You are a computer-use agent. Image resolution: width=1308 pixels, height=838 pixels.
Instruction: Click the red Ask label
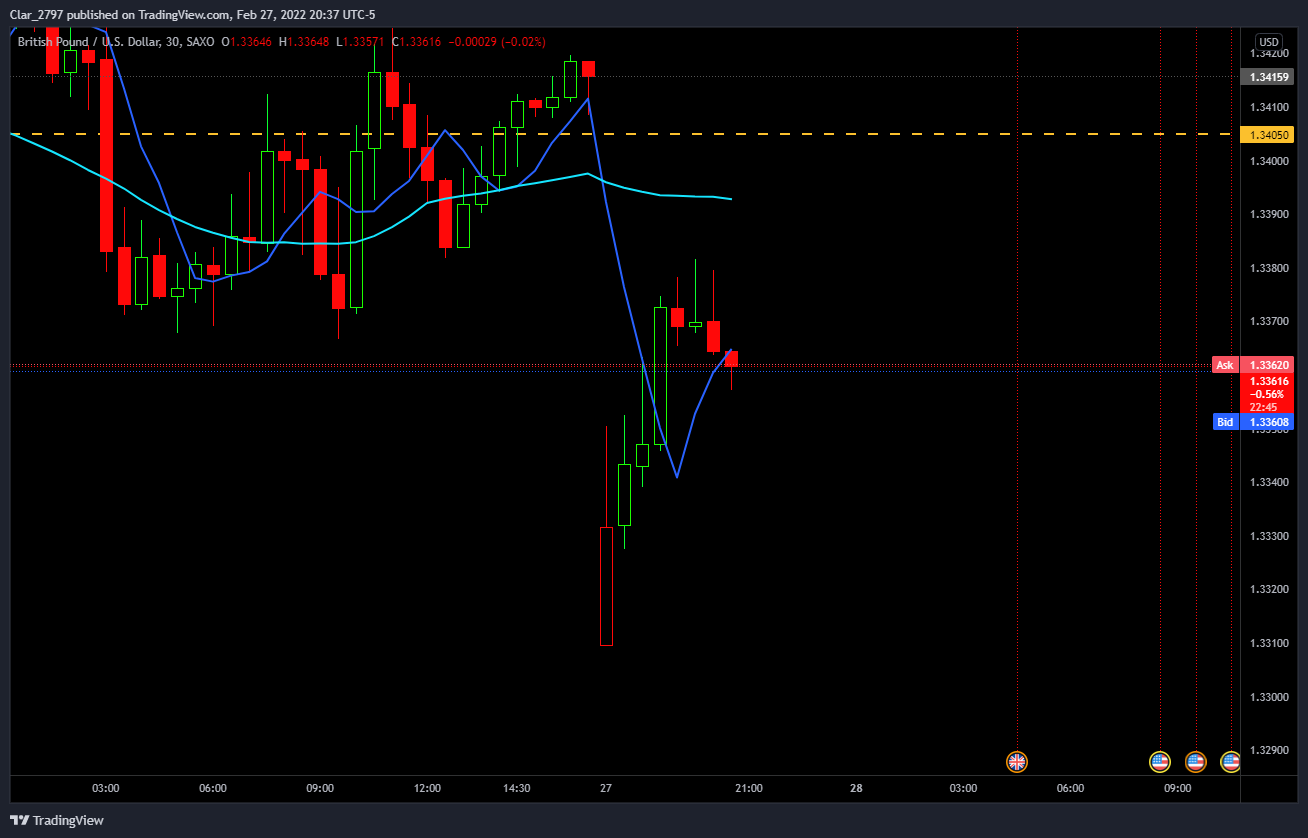pos(1225,365)
